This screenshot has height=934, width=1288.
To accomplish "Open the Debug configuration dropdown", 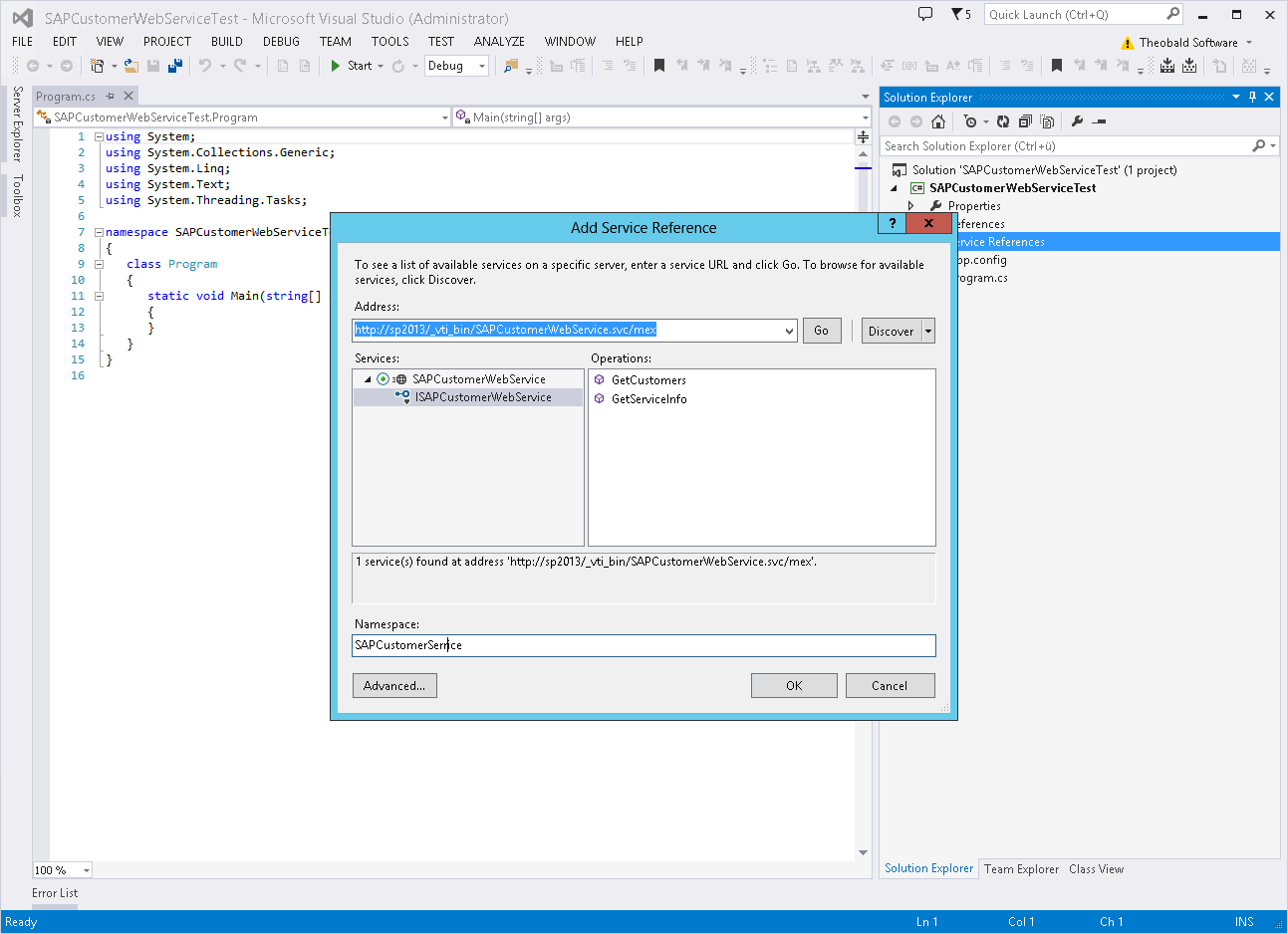I will pyautogui.click(x=482, y=66).
